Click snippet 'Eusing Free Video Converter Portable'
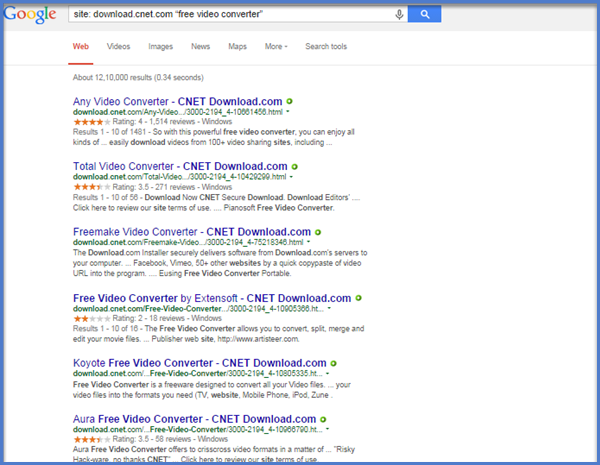Screen dimensions: 600x465 point(225,274)
